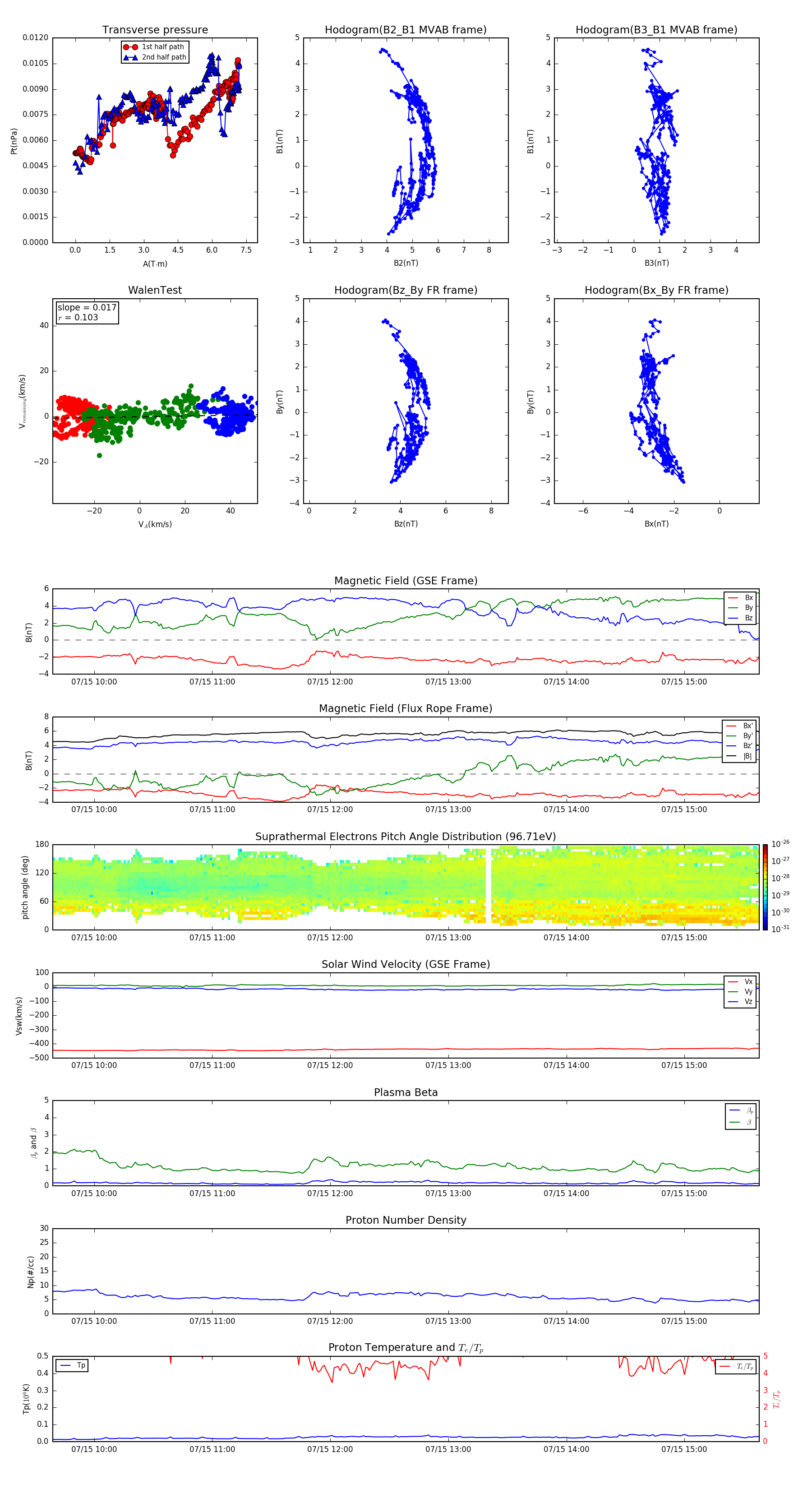
Task: Click the "Bx" entry in GSE legend
Action: (741, 598)
